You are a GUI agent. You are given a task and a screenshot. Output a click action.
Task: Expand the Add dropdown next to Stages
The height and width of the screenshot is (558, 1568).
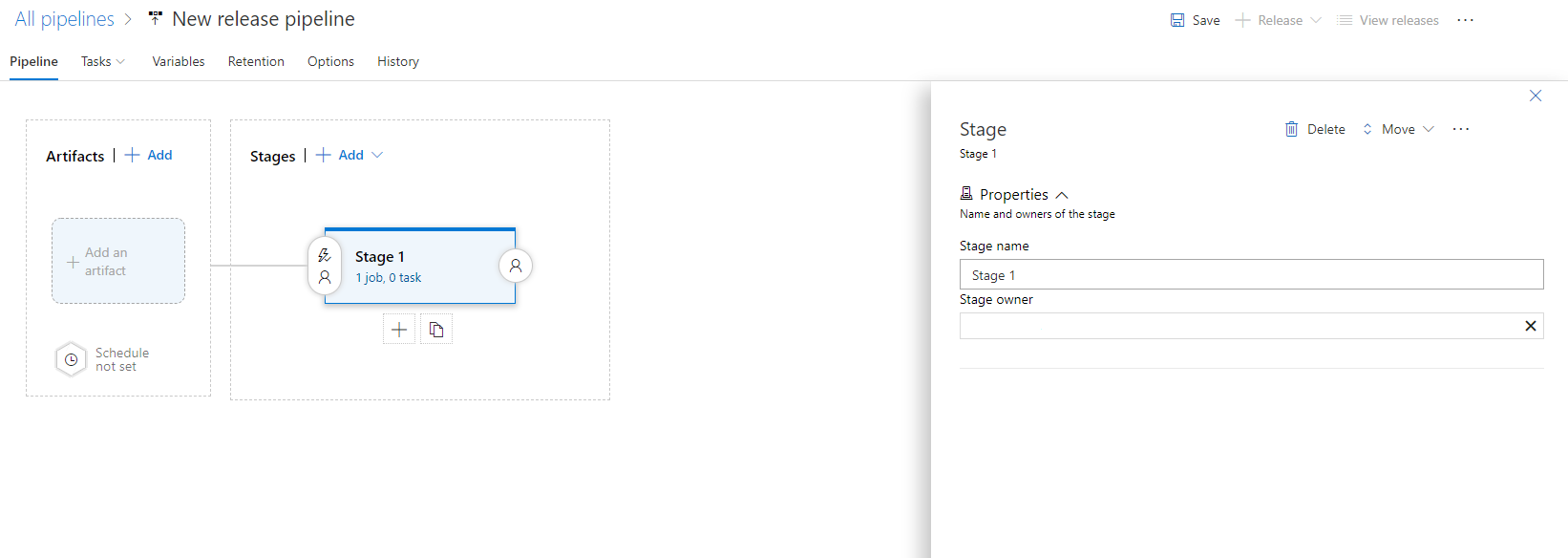[x=378, y=155]
